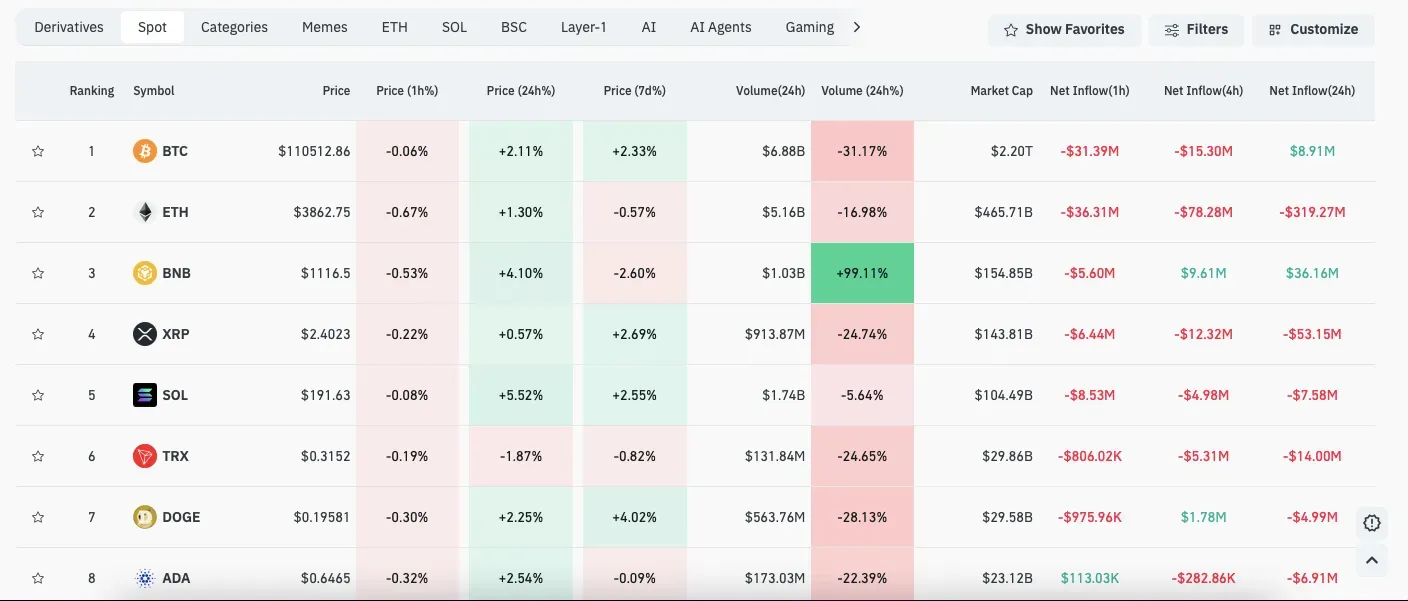
Task: Click the Bitcoin BTC coin icon
Action: pyautogui.click(x=145, y=151)
